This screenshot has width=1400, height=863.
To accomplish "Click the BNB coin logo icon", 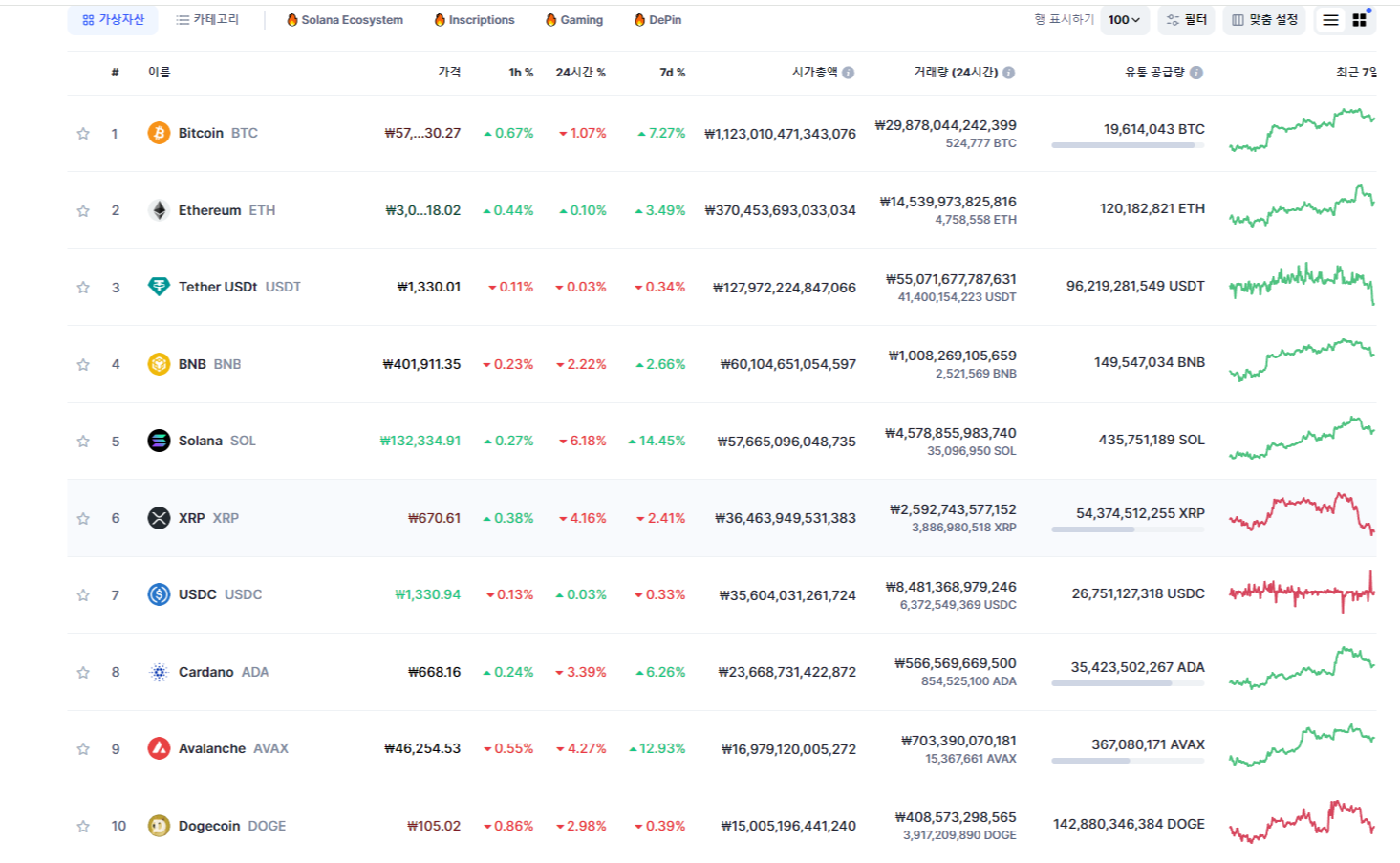I will click(159, 364).
